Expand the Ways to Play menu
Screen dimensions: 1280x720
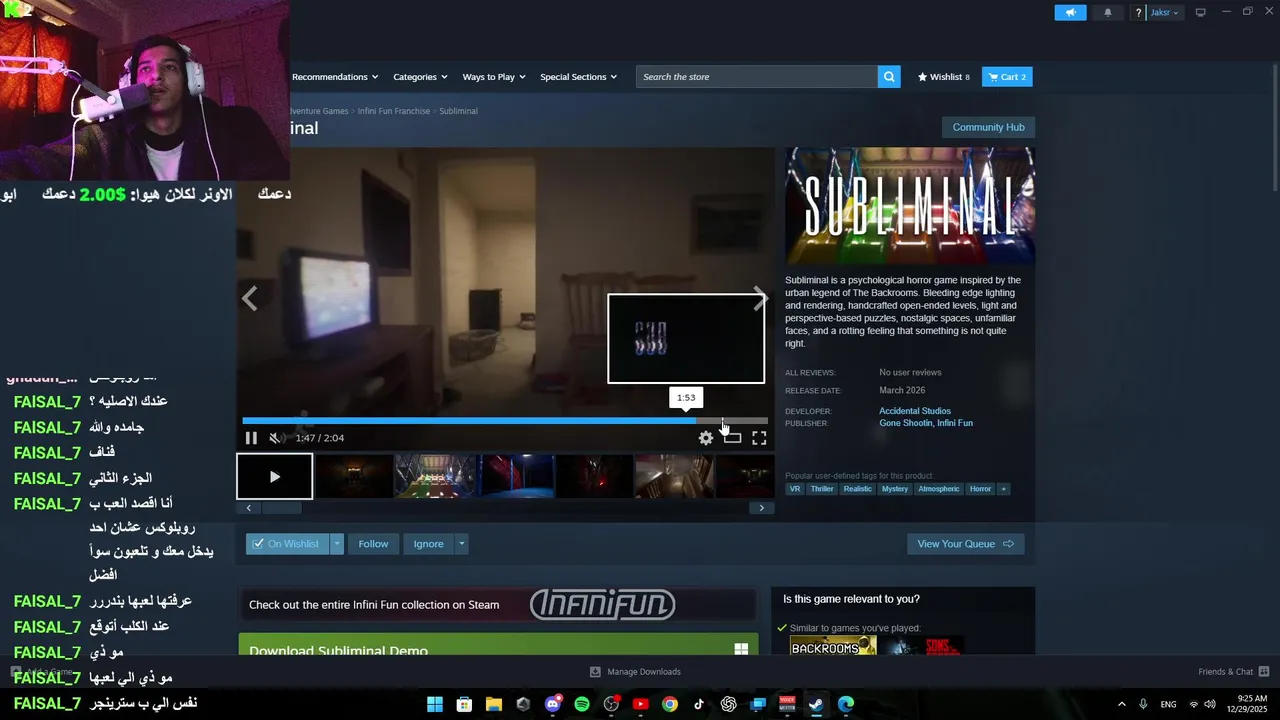494,77
